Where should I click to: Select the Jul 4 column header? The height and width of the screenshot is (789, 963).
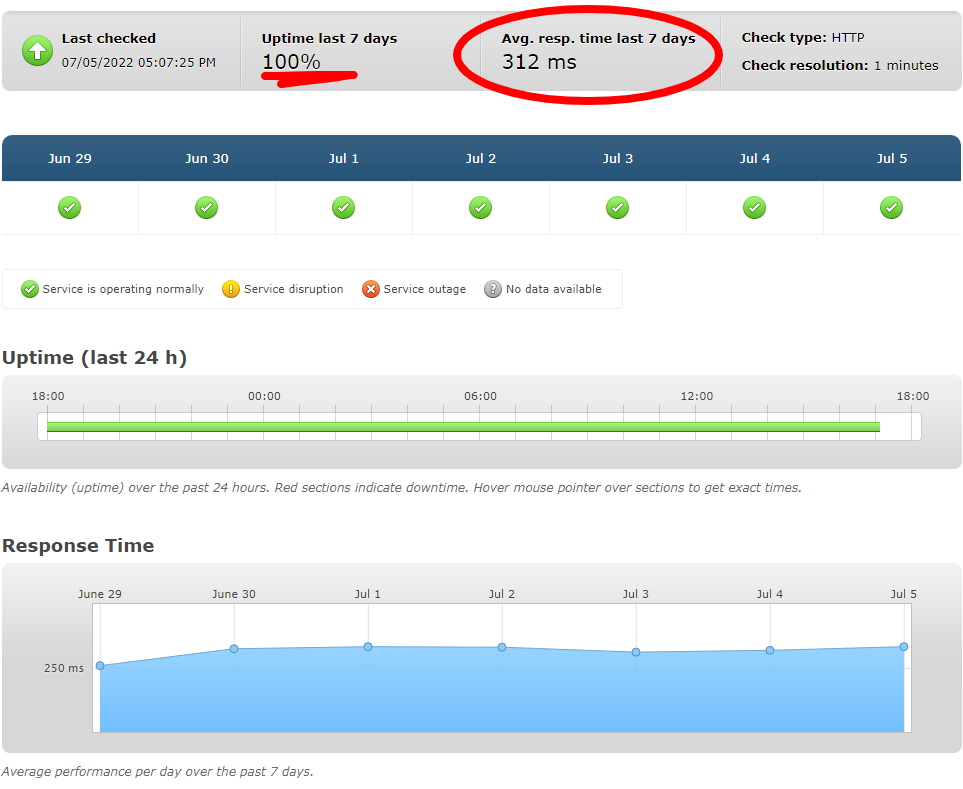pyautogui.click(x=754, y=158)
